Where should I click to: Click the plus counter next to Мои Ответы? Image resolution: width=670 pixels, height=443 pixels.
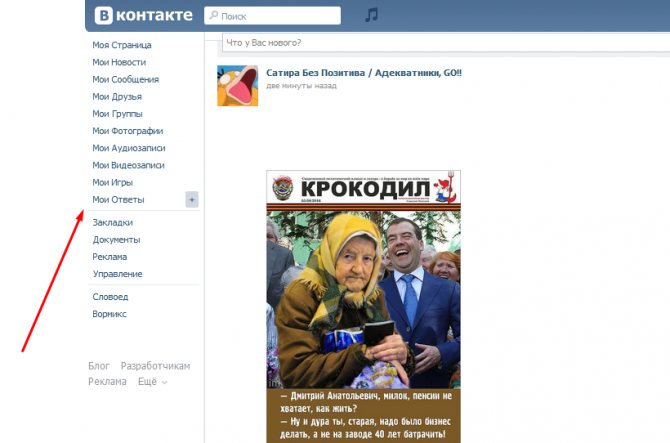click(x=192, y=199)
